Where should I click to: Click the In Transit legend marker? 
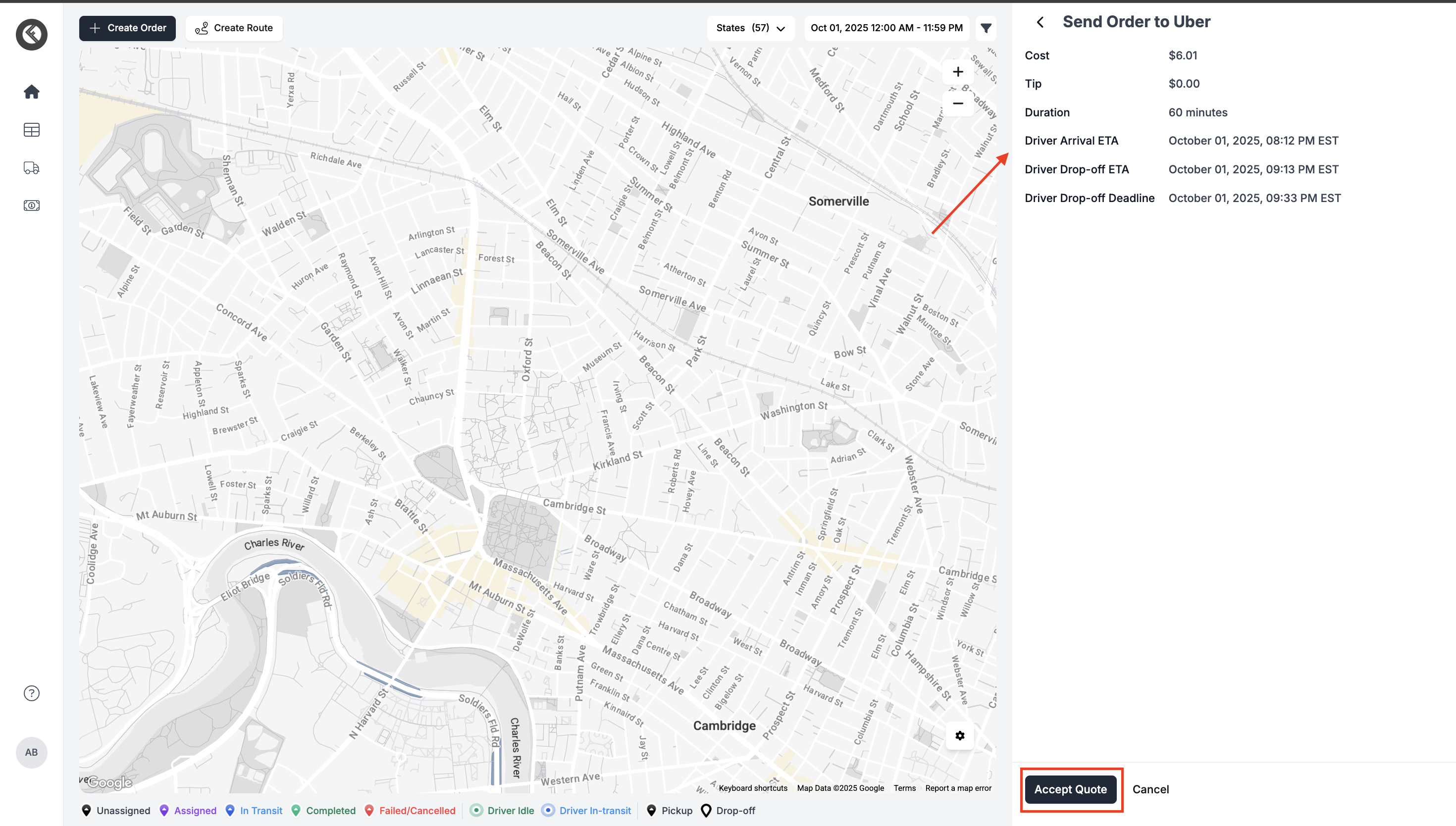click(230, 810)
